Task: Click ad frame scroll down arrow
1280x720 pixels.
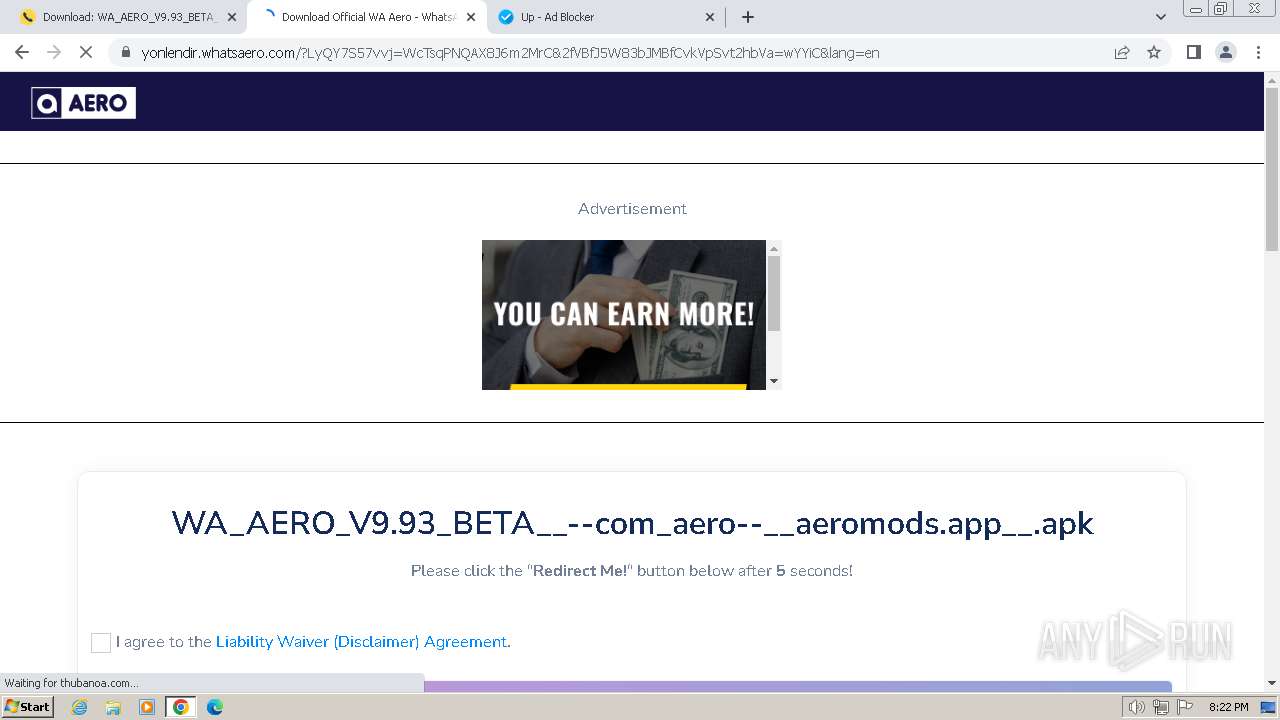Action: [x=773, y=381]
